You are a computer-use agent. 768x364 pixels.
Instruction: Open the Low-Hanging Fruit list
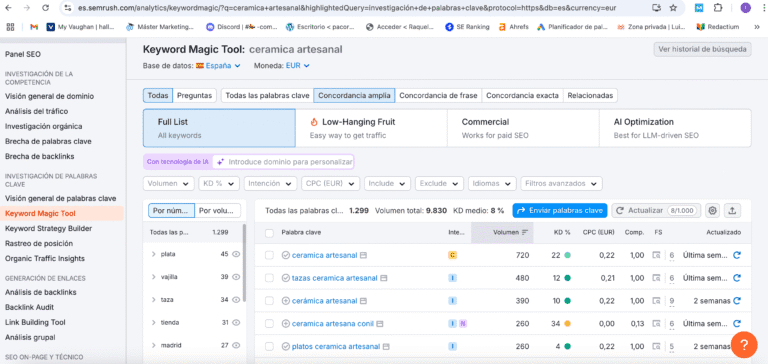tap(371, 128)
